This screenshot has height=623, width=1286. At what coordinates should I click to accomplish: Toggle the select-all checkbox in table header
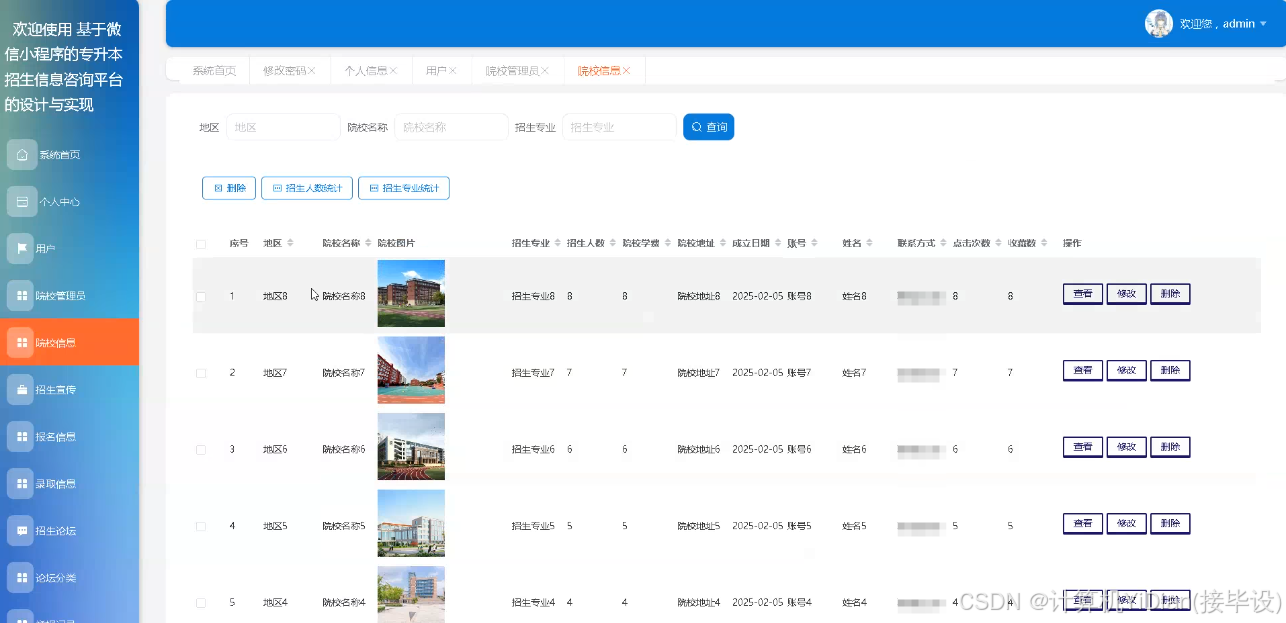[200, 242]
